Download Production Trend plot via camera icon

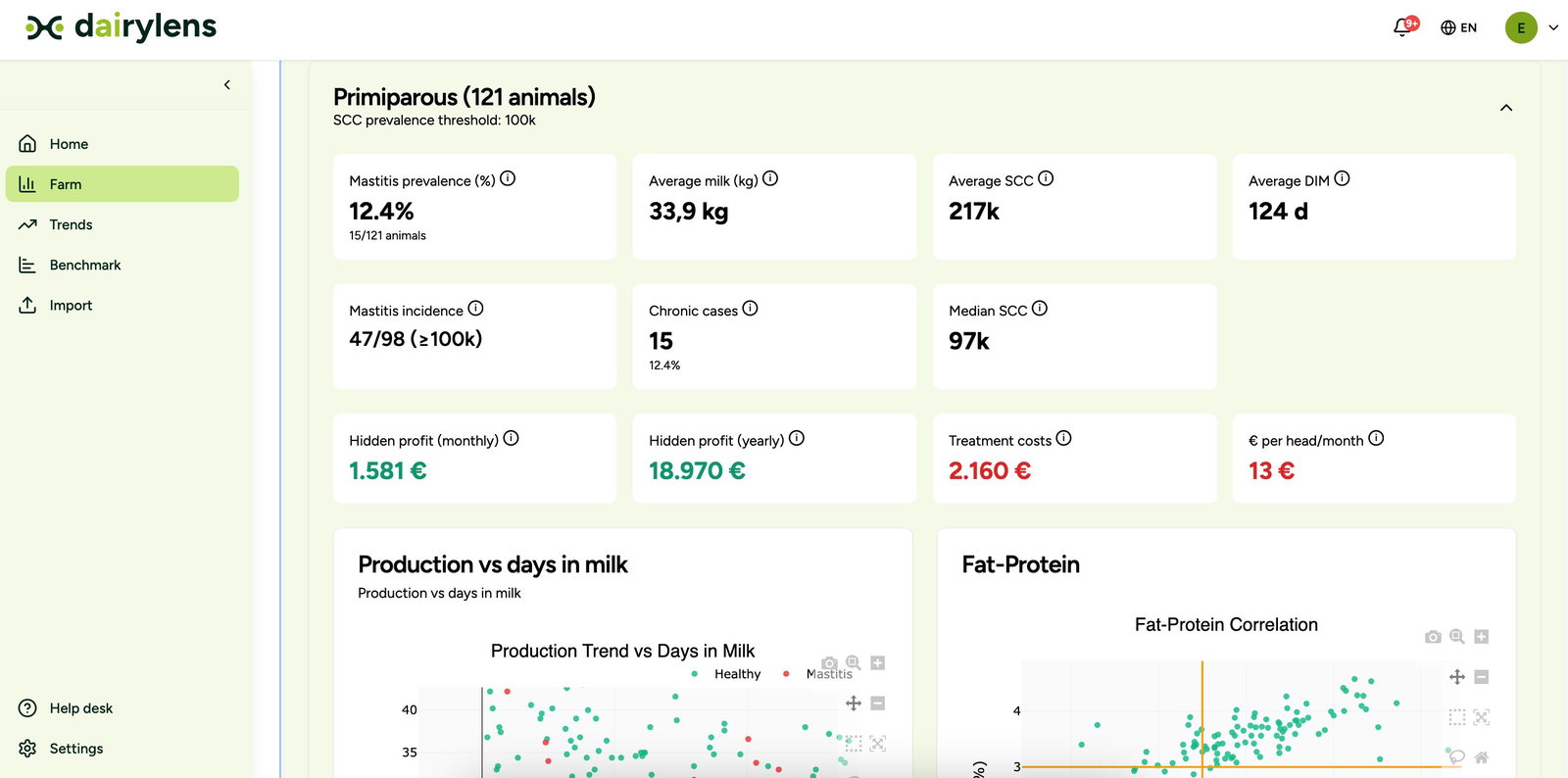(x=829, y=663)
